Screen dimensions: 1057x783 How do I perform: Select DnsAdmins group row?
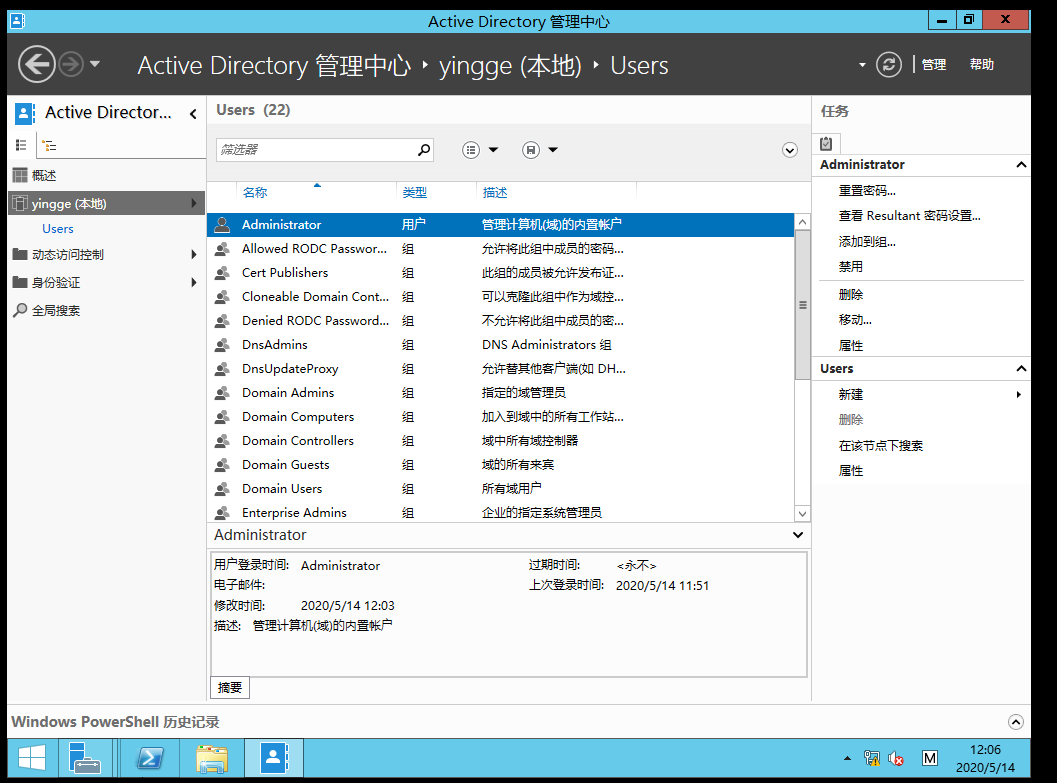click(500, 345)
